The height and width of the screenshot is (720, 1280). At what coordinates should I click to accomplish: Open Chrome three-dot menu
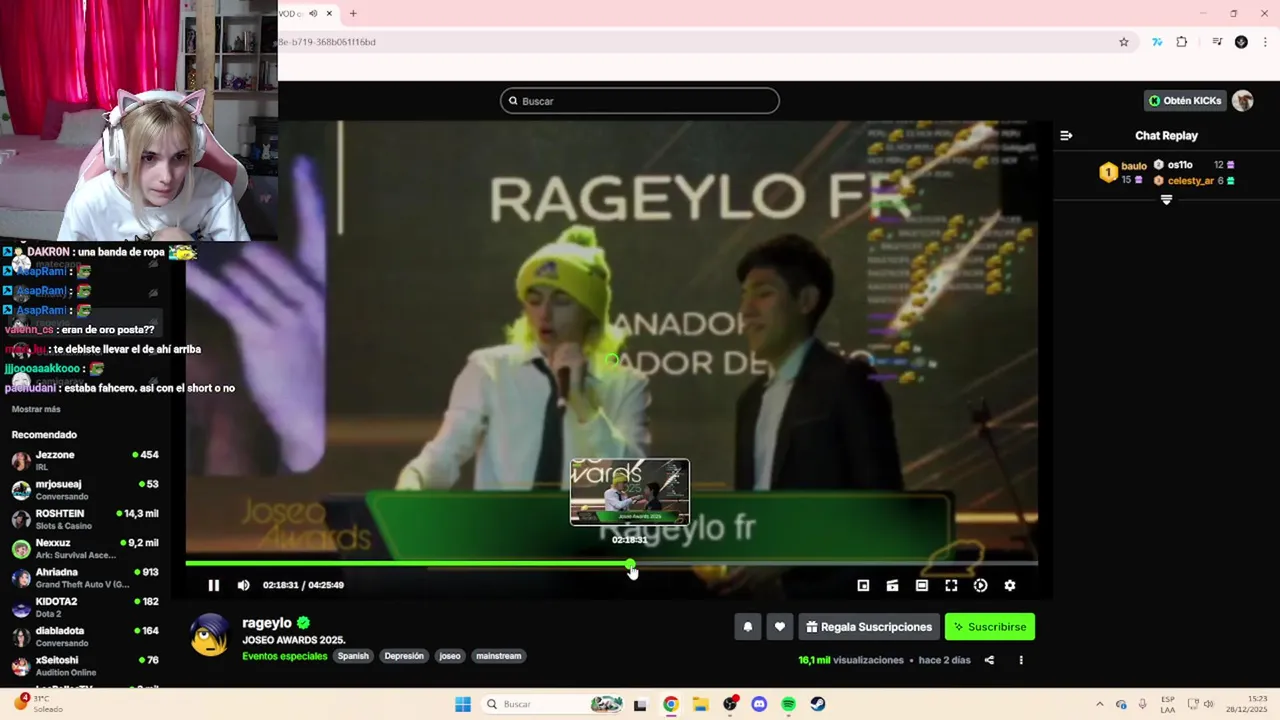(1265, 42)
